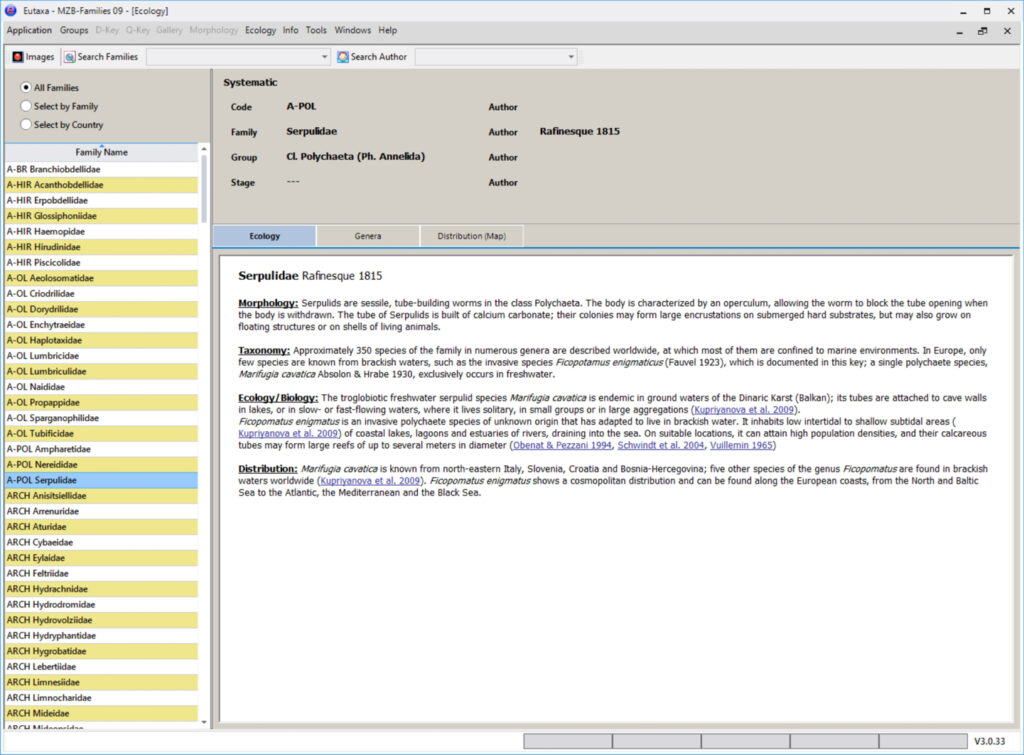Switch to the Genera tab

(x=368, y=236)
